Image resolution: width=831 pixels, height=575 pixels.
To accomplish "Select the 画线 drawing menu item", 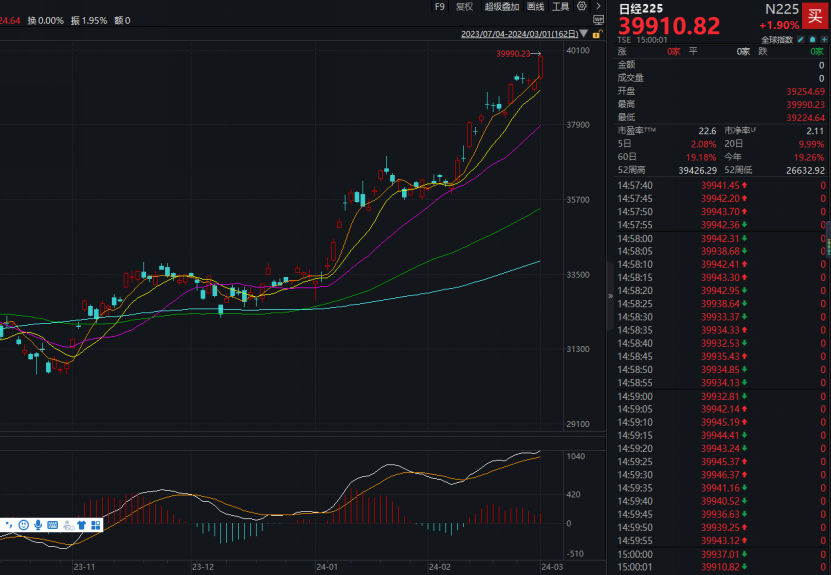I will (535, 6).
